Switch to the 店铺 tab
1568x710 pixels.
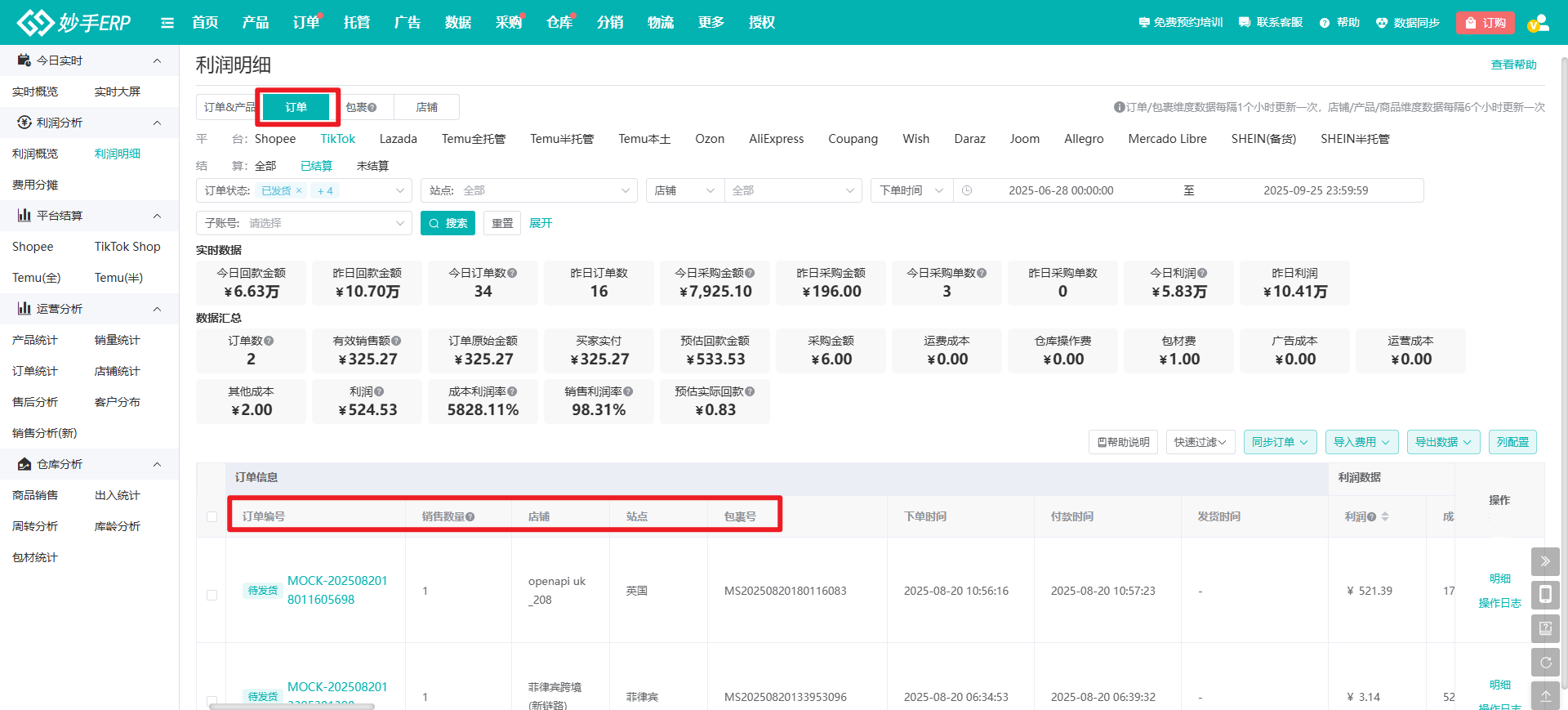pos(426,107)
